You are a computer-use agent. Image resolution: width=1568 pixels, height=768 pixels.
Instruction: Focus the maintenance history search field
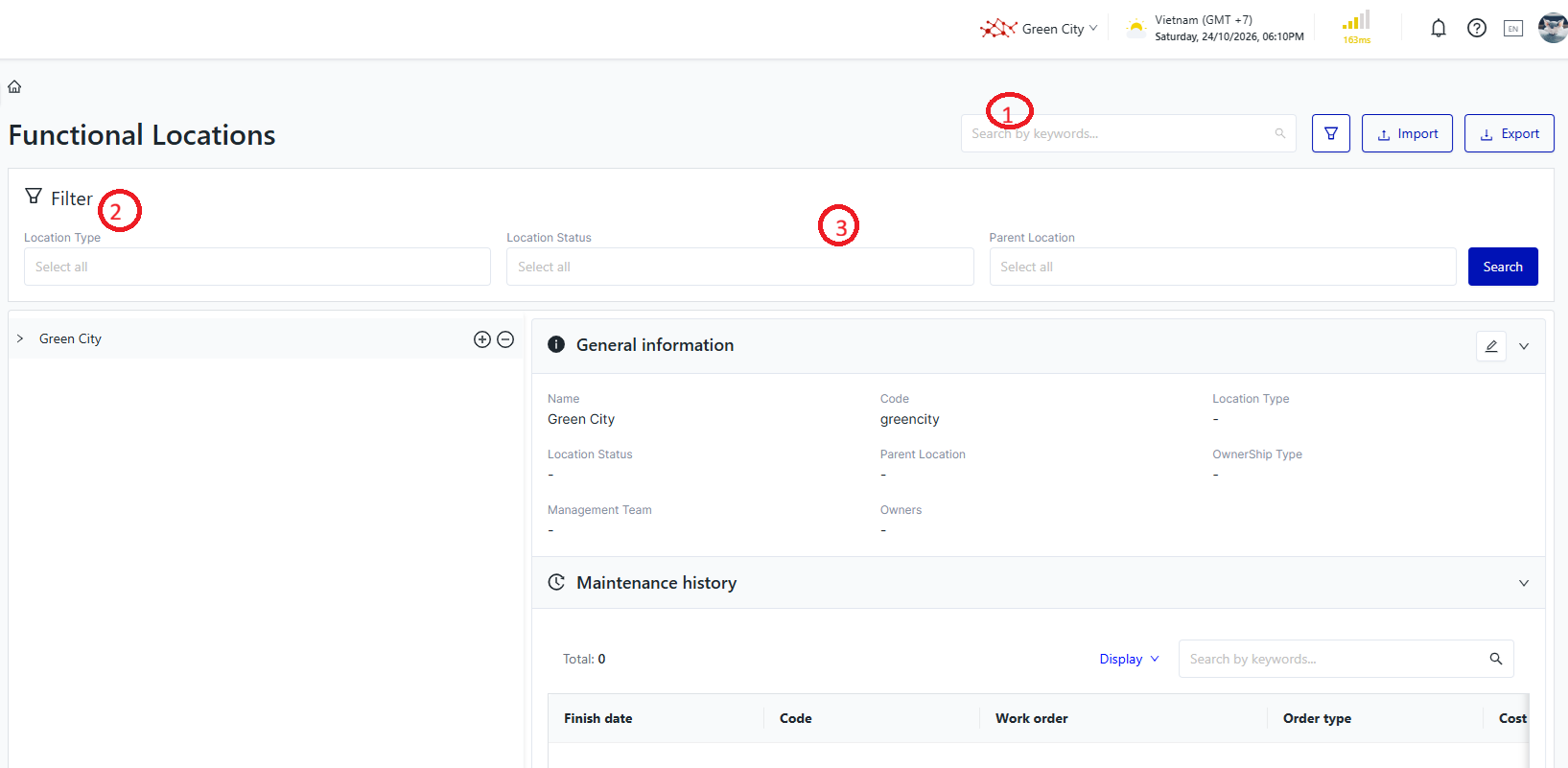tap(1346, 659)
